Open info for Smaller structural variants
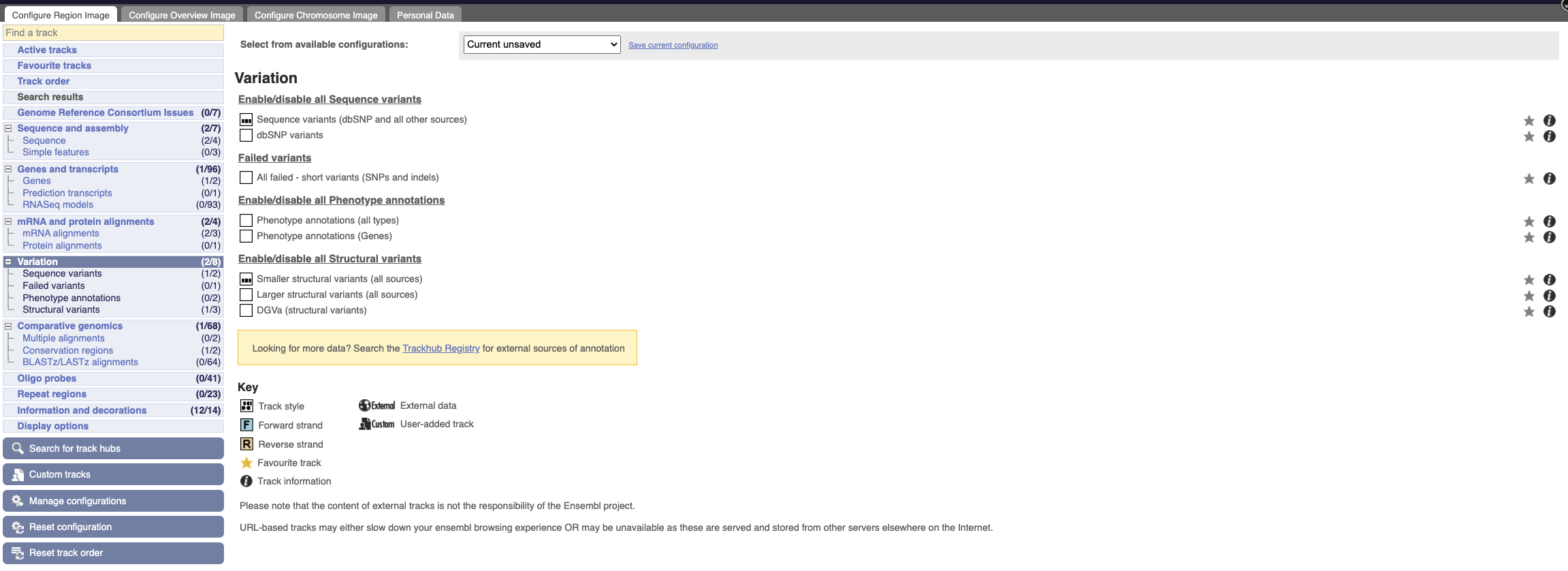The width and height of the screenshot is (1568, 571). [x=1549, y=280]
